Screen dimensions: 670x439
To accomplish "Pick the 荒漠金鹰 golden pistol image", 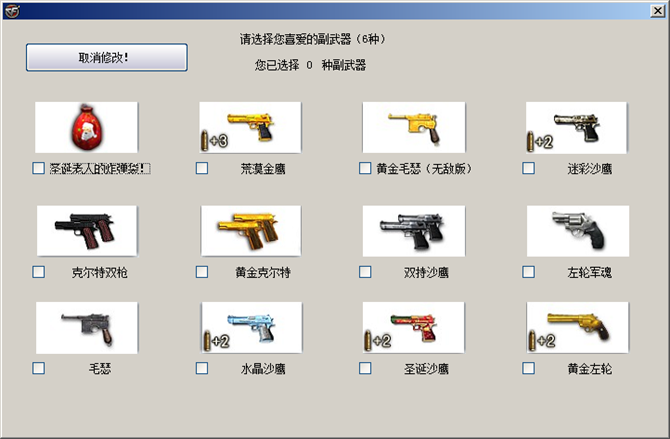I will 250,127.
